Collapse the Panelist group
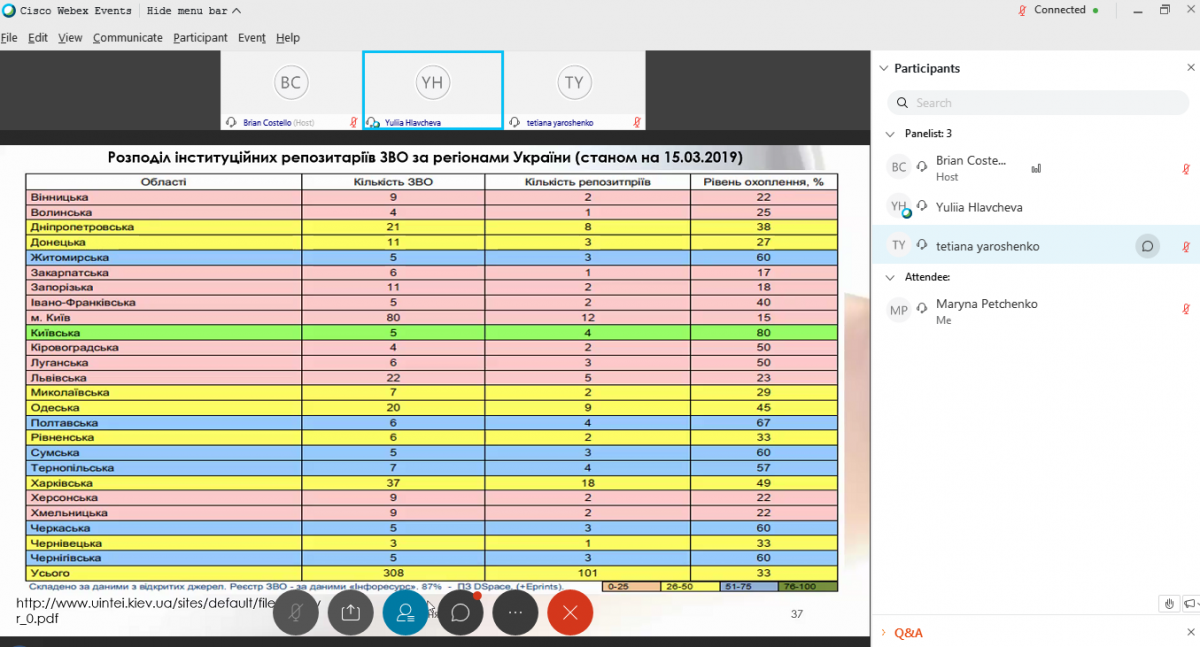 (890, 133)
